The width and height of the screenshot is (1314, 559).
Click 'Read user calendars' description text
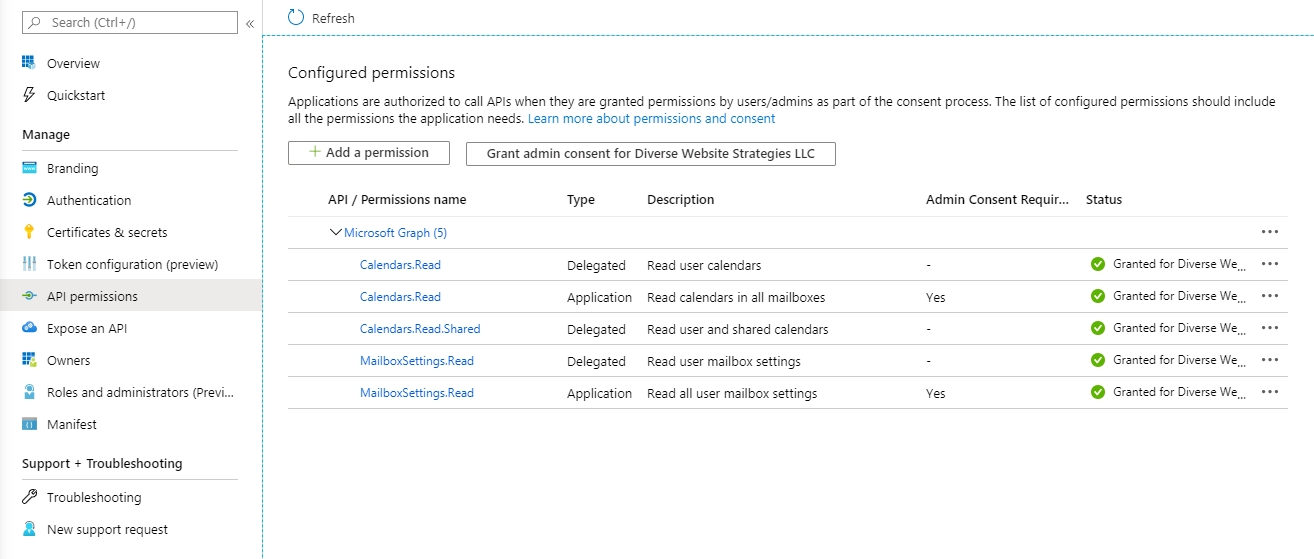click(704, 265)
